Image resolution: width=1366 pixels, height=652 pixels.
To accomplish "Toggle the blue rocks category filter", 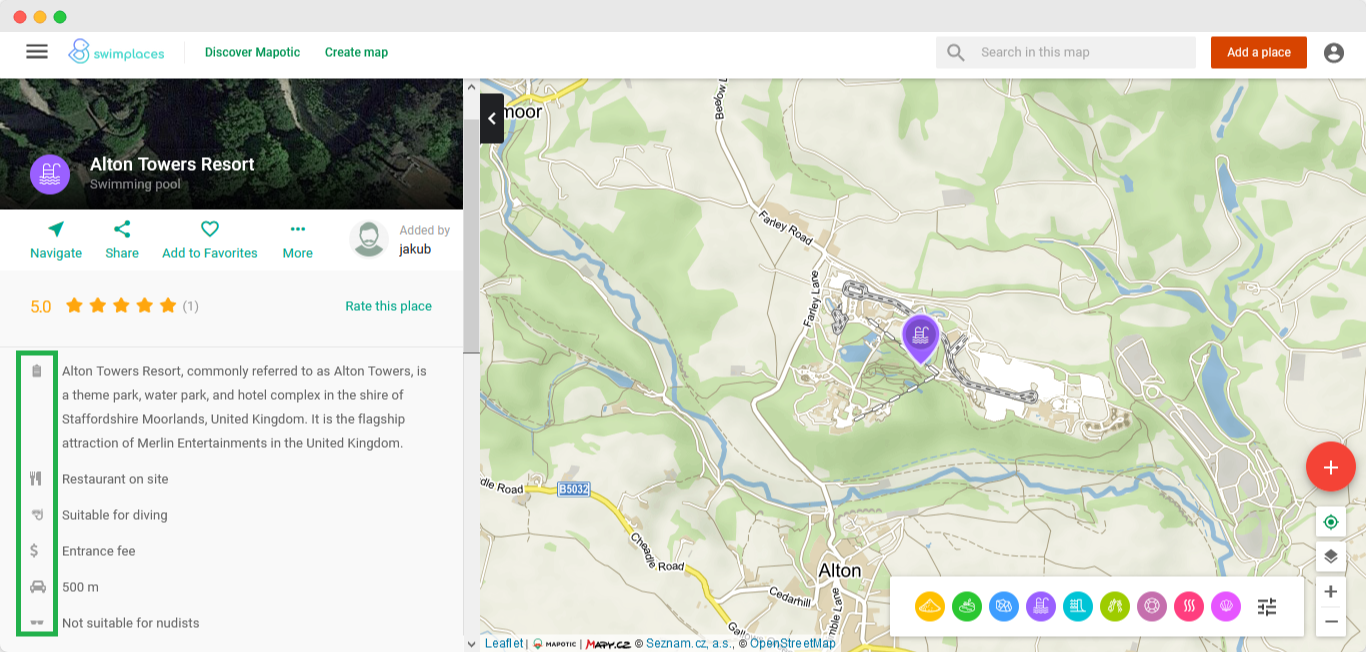I will [1004, 606].
